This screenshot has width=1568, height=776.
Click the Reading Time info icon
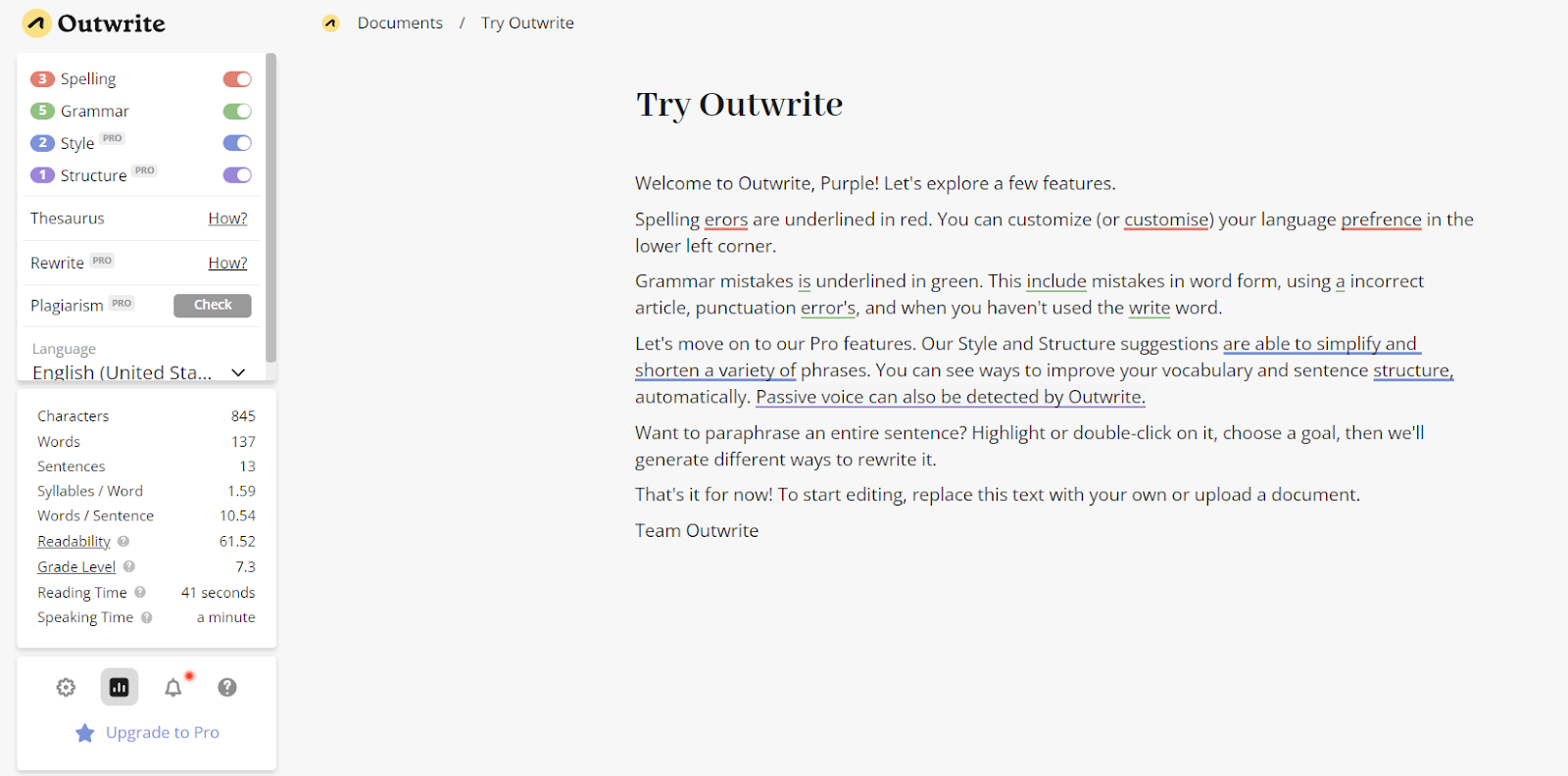140,592
